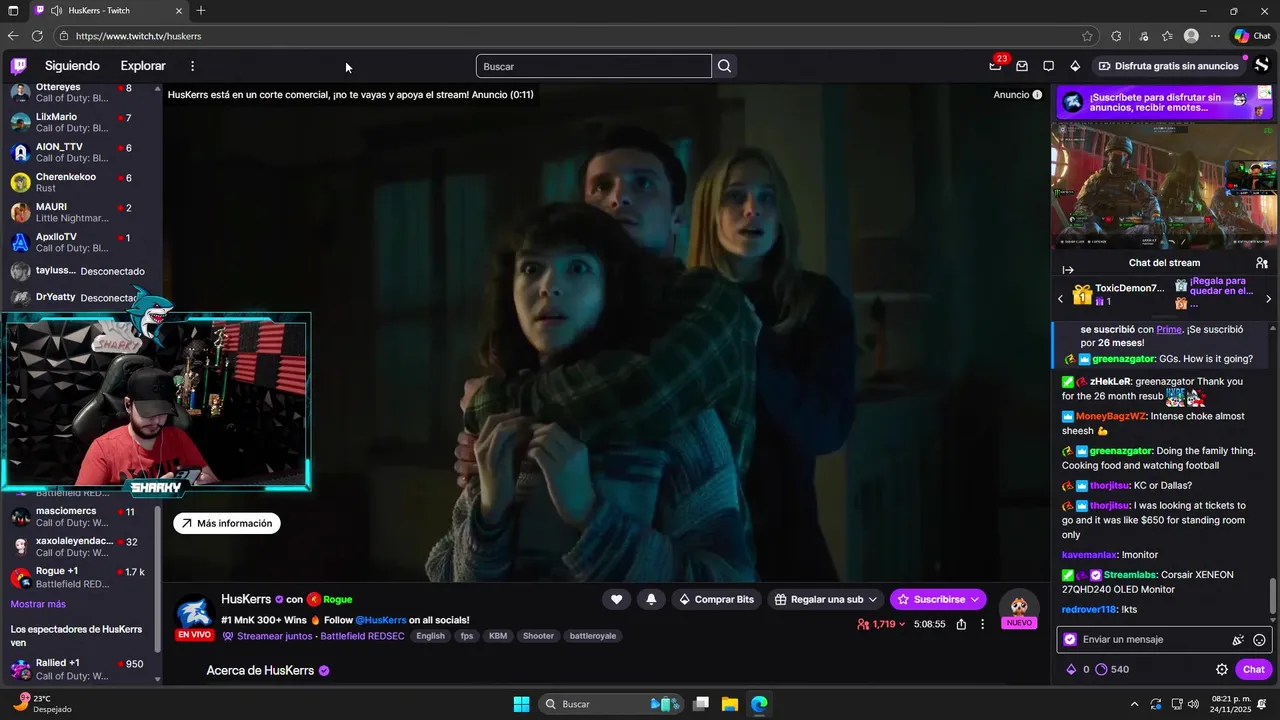Viewport: 1280px width, 720px height.
Task: Select the HusKerrs - Twitch browser tab
Action: [109, 11]
